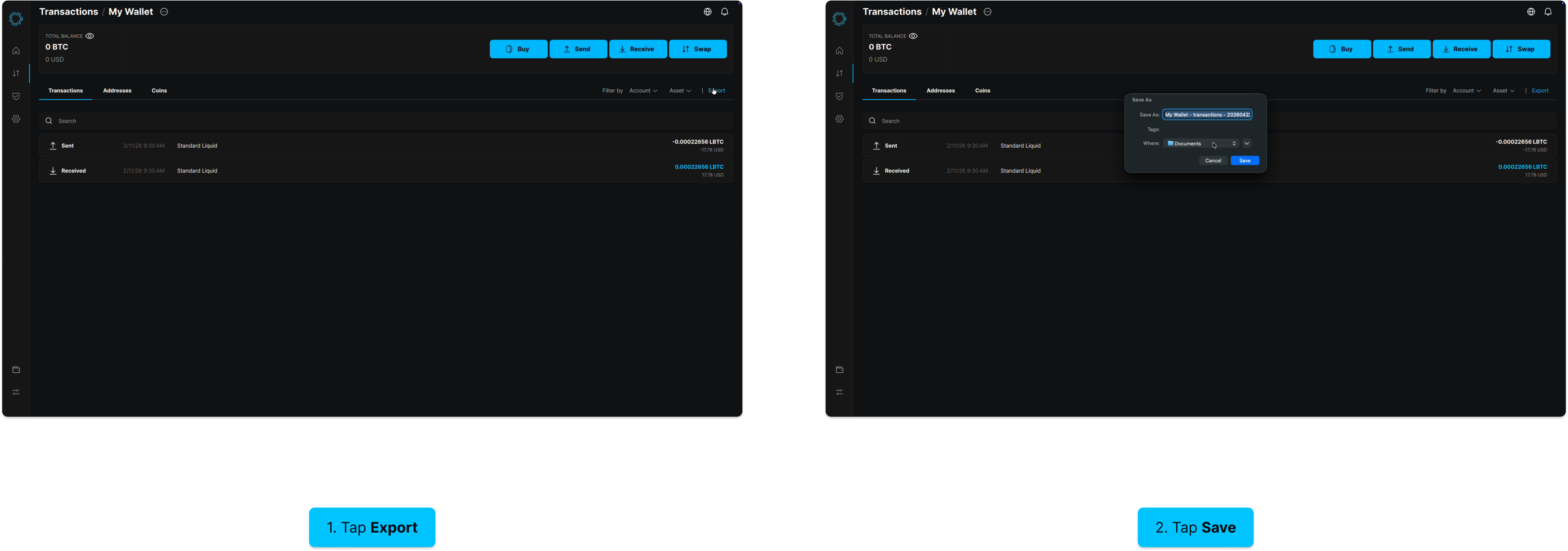This screenshot has width=1568, height=551.
Task: Switch to Transactions tab in left window
Action: point(66,91)
